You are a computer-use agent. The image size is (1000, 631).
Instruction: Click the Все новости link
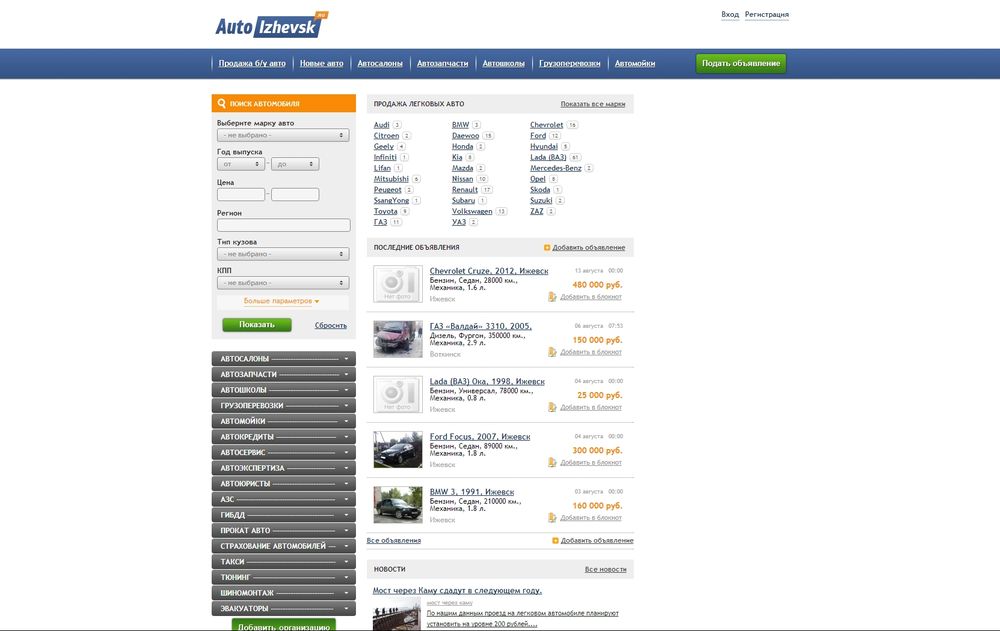click(605, 569)
